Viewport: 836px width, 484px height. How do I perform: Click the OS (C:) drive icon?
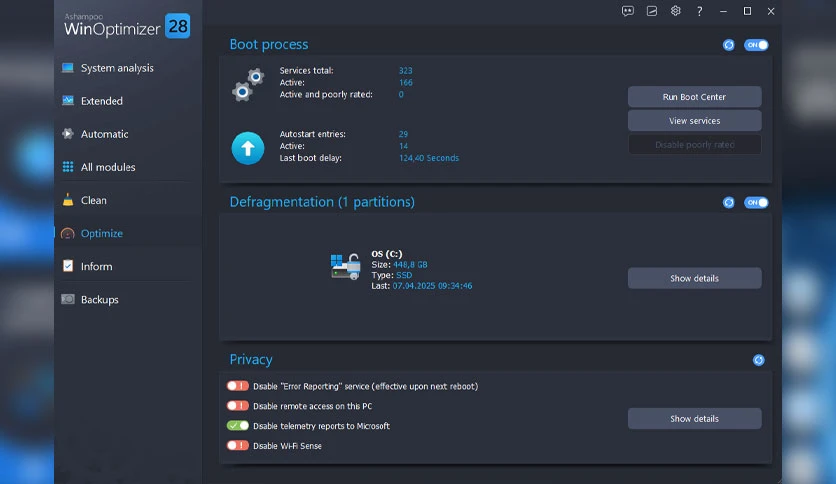[345, 267]
